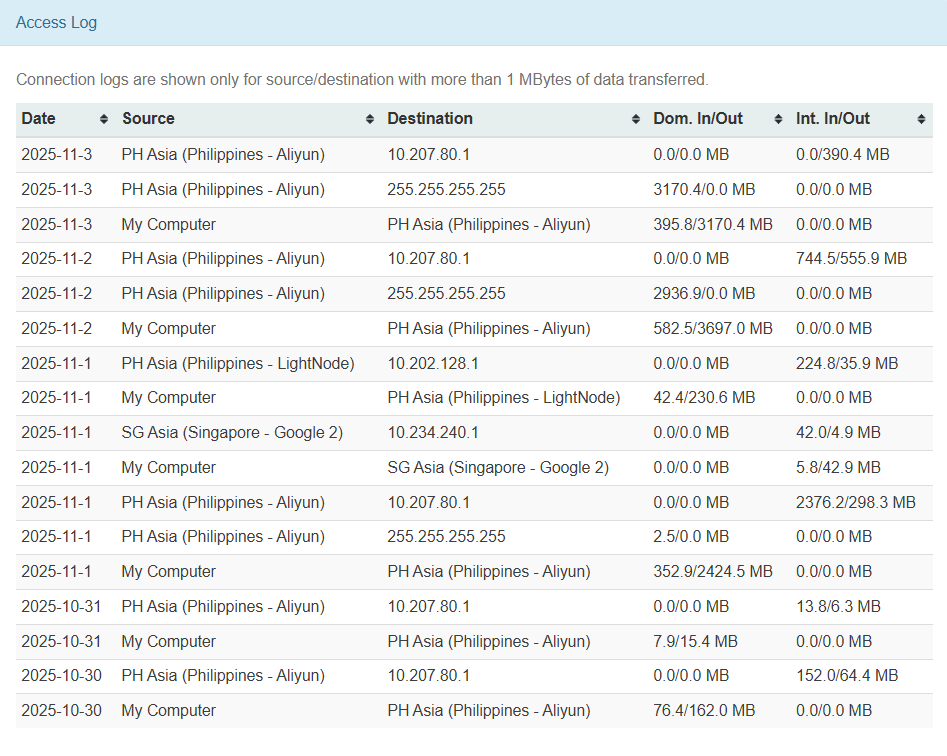
Task: Click the sort arrows in the Source column
Action: tap(371, 119)
